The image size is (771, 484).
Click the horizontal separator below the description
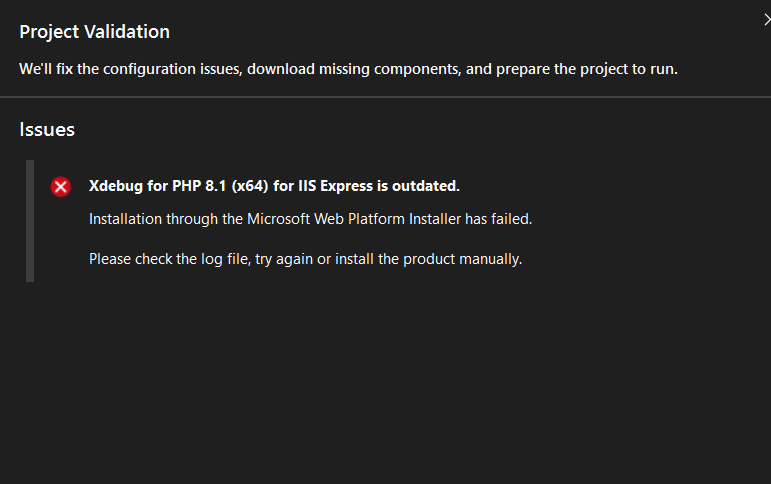coord(385,97)
